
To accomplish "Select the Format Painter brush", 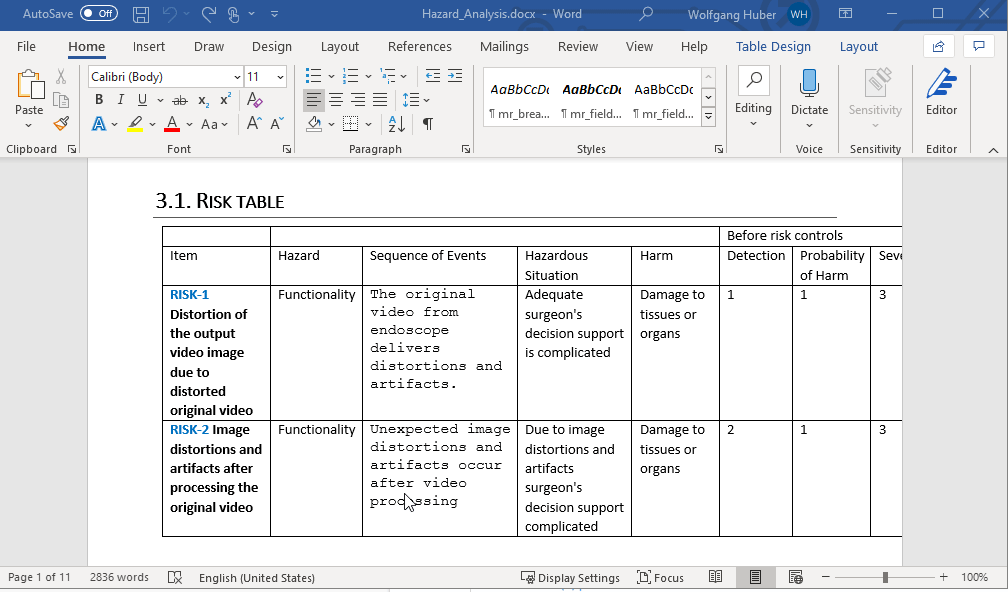I will tap(61, 123).
